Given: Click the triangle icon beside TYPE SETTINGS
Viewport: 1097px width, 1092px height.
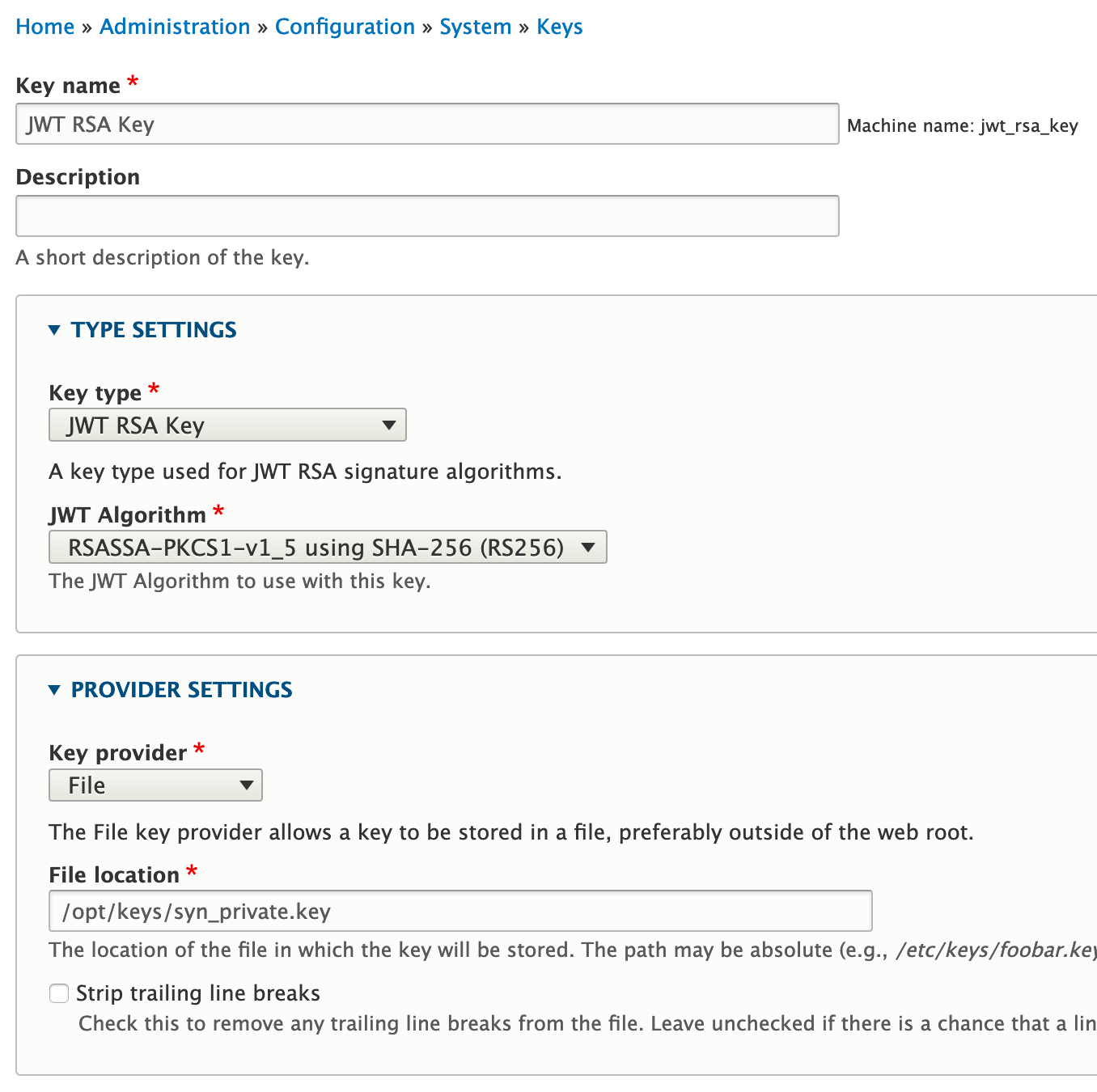Looking at the screenshot, I should pos(54,329).
